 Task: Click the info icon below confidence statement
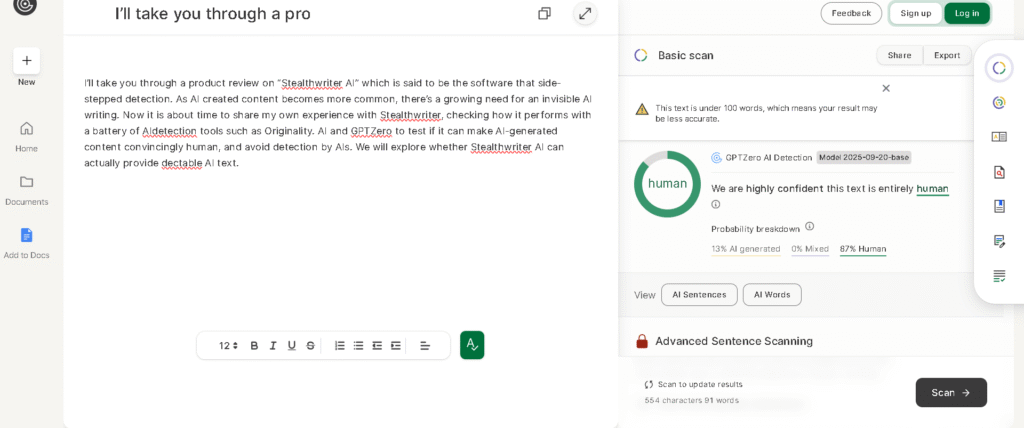715,205
